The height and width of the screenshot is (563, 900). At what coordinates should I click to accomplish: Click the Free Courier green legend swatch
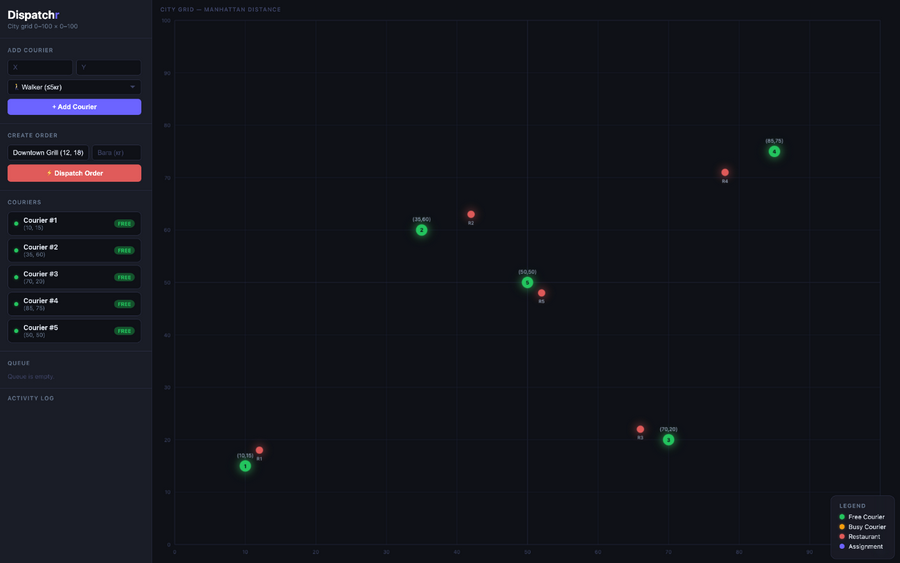pos(842,517)
